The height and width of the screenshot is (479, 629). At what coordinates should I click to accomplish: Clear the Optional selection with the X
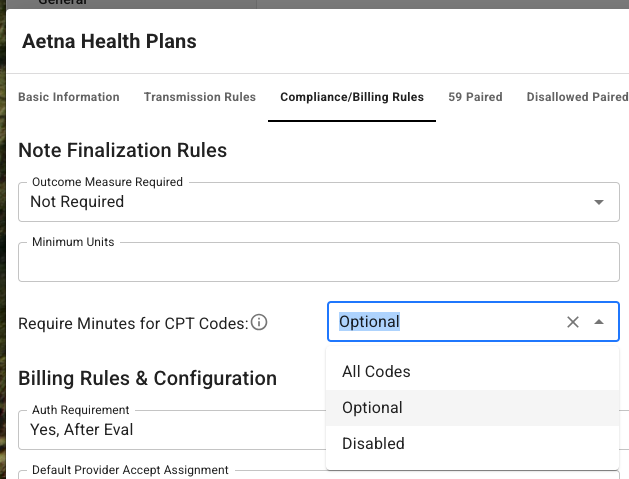point(572,322)
